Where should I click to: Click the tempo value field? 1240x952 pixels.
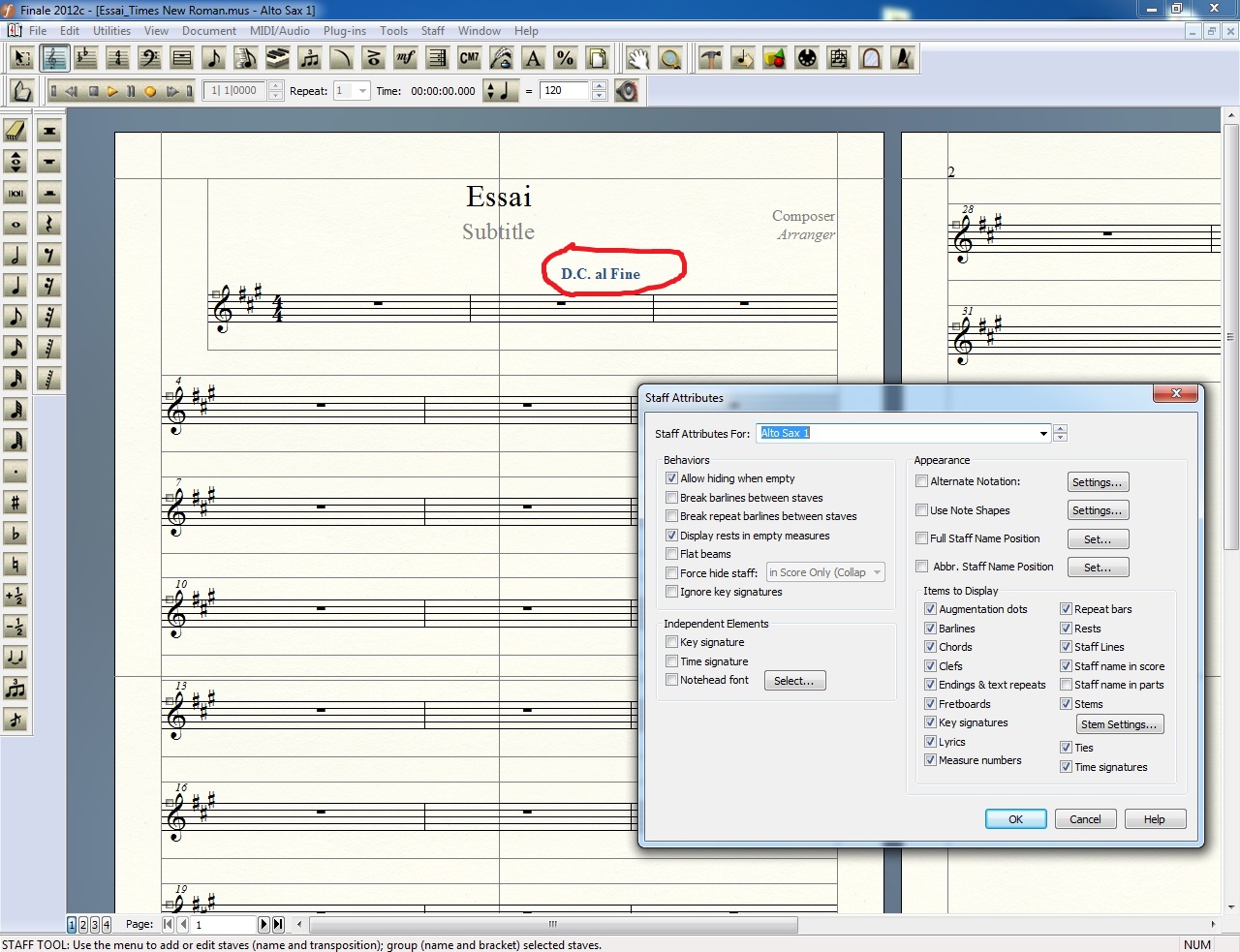pos(565,91)
